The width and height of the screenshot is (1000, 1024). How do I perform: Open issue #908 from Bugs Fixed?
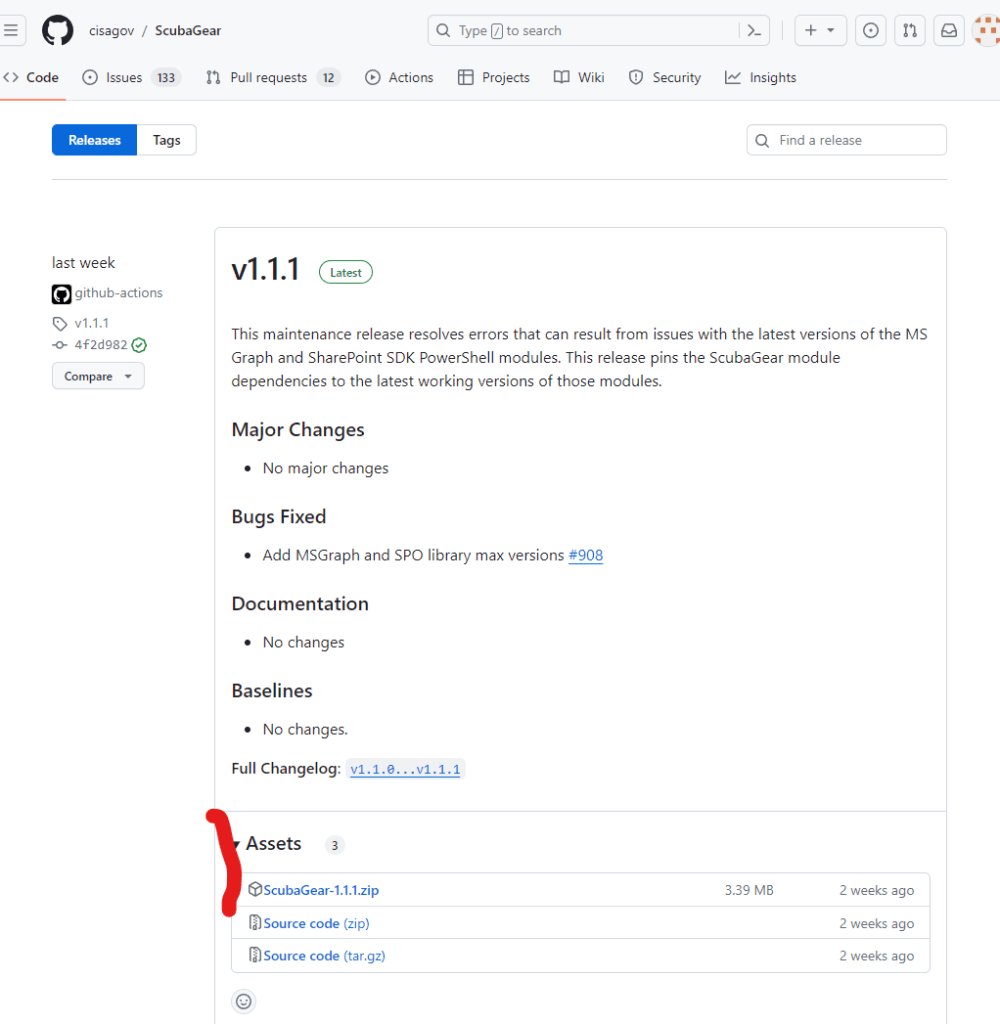[x=586, y=555]
